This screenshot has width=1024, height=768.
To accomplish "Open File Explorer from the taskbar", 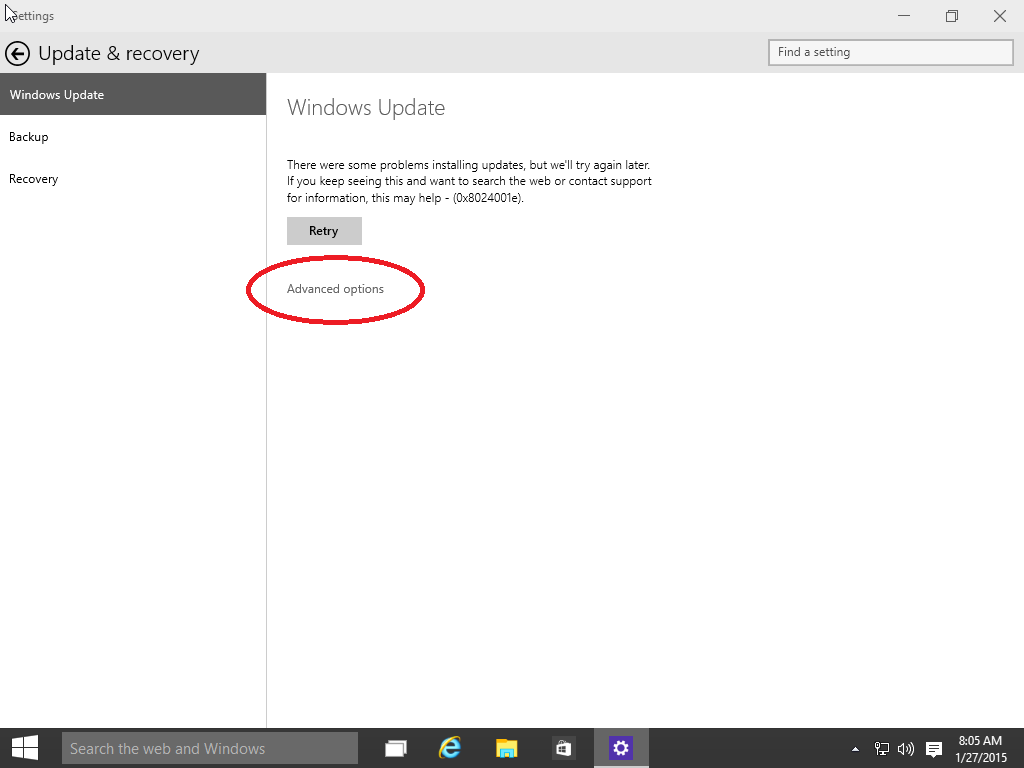I will (506, 748).
